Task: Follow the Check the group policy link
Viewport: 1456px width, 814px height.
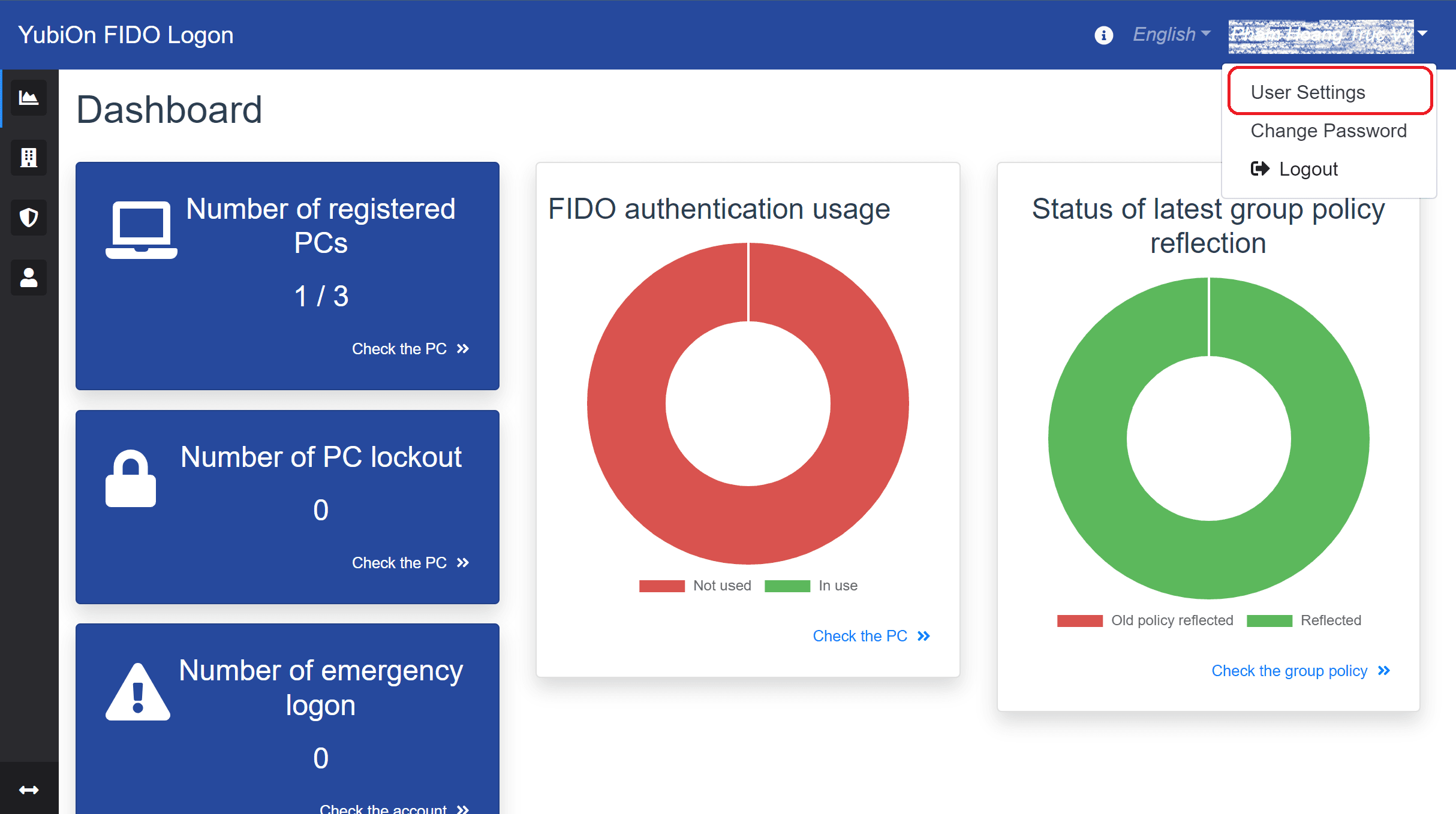Action: [1301, 671]
